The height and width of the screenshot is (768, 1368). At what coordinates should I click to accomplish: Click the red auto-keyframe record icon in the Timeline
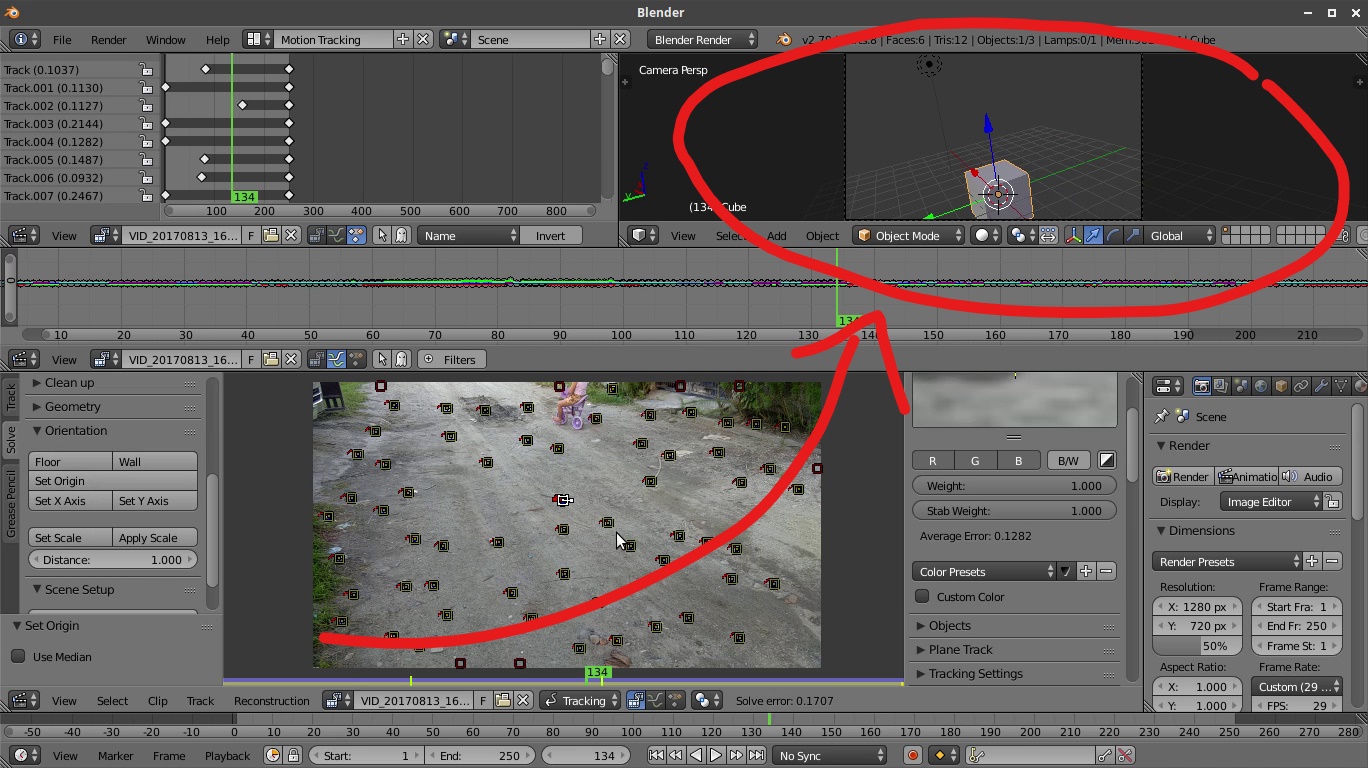911,755
